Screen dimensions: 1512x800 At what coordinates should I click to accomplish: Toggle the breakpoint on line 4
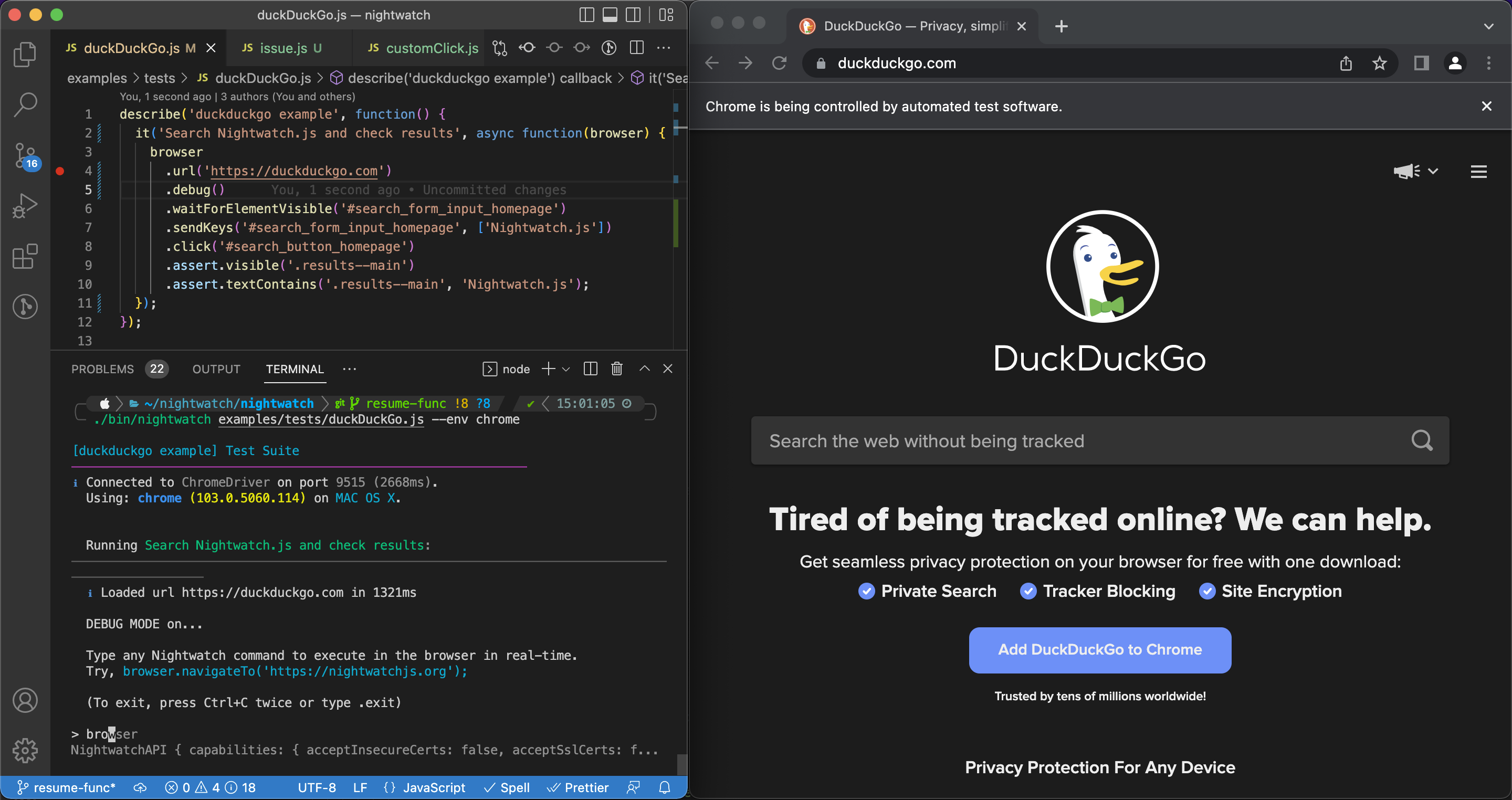[60, 171]
